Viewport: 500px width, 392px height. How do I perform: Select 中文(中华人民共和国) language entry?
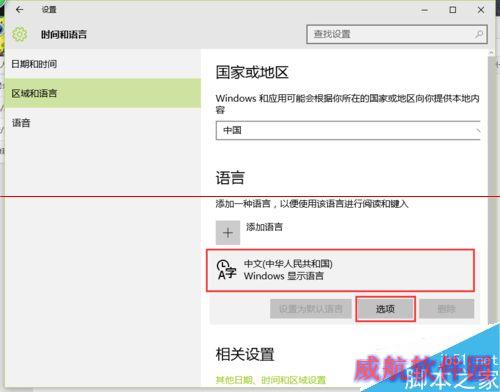coord(340,270)
